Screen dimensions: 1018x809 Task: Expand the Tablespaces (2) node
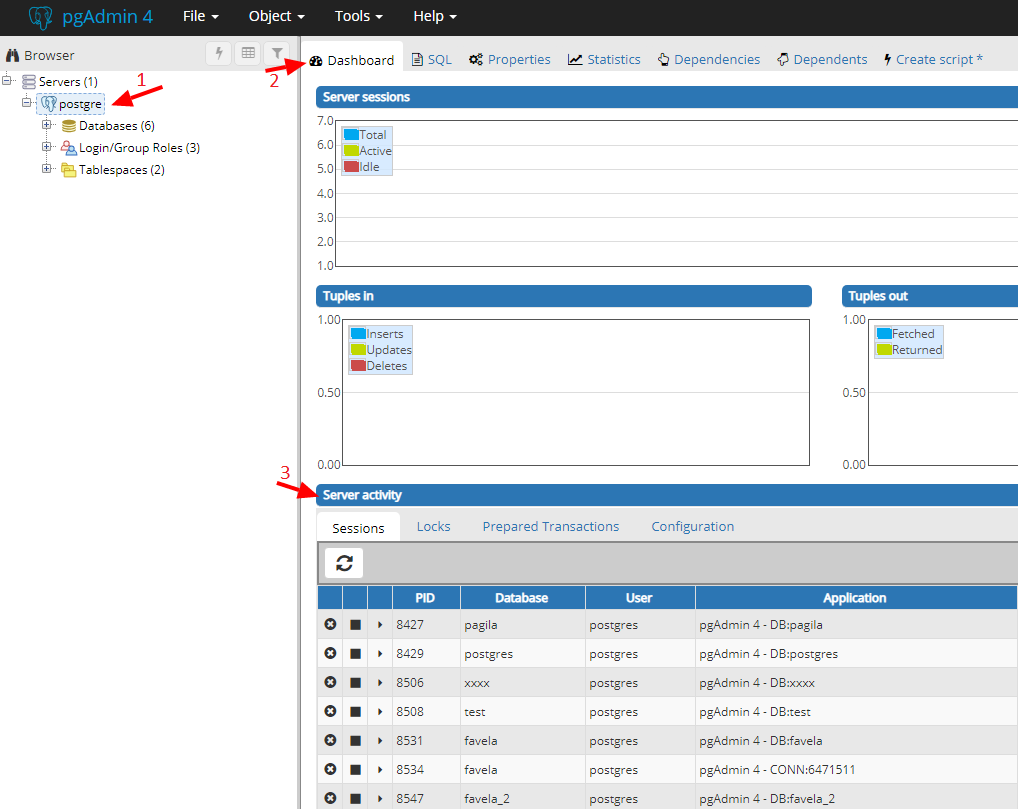[x=47, y=169]
